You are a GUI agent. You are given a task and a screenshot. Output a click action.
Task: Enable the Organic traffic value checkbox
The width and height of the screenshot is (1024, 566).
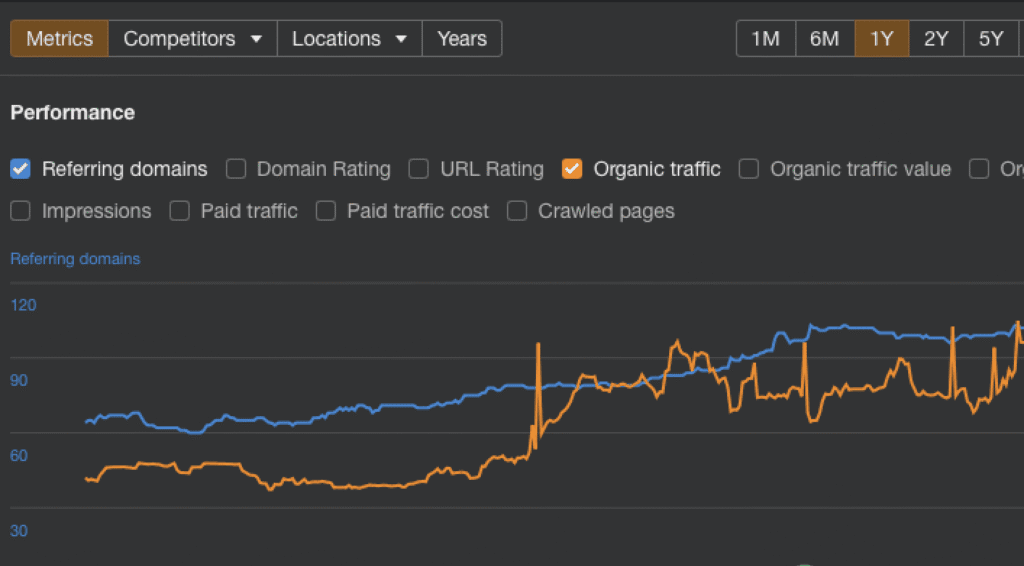coord(749,169)
